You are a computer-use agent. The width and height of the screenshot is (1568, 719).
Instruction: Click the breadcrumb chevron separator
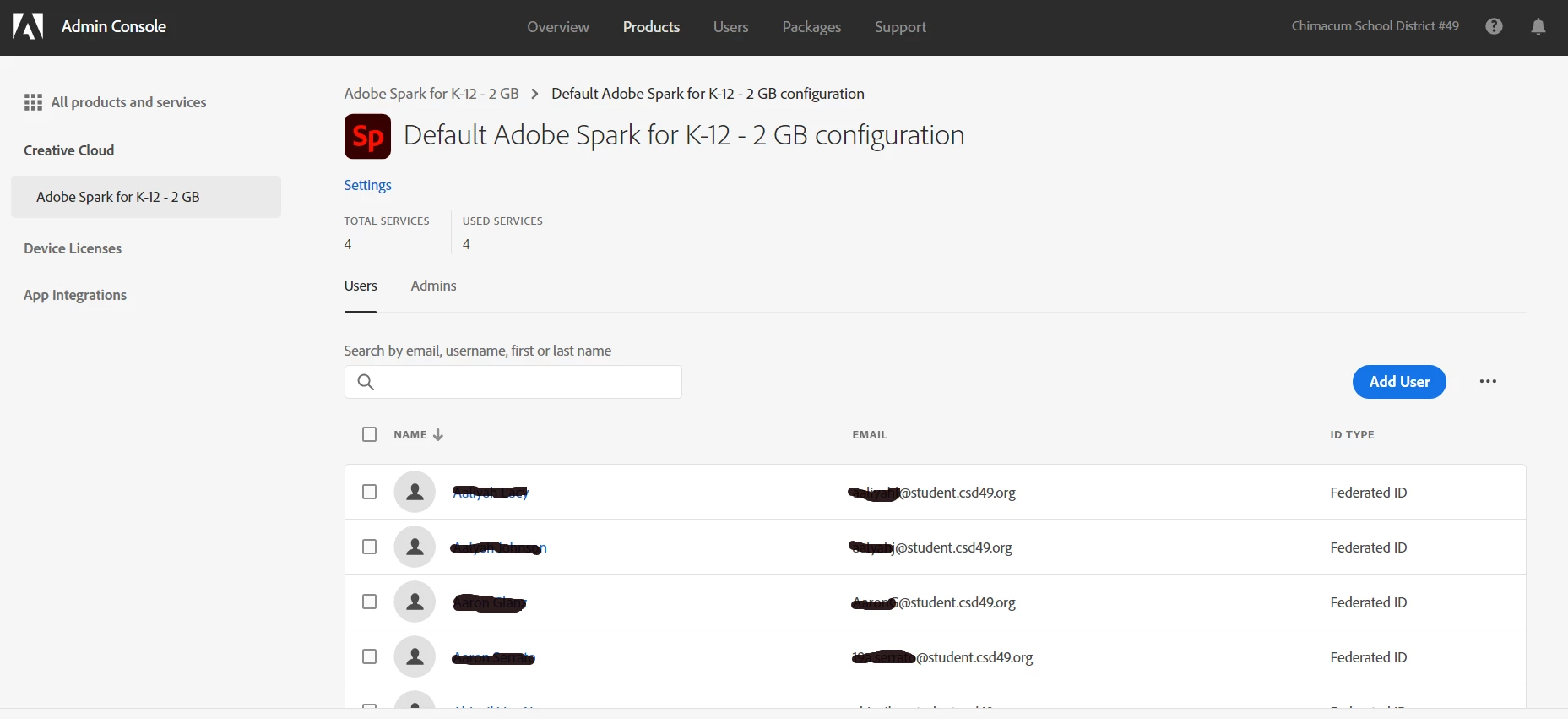click(x=534, y=94)
